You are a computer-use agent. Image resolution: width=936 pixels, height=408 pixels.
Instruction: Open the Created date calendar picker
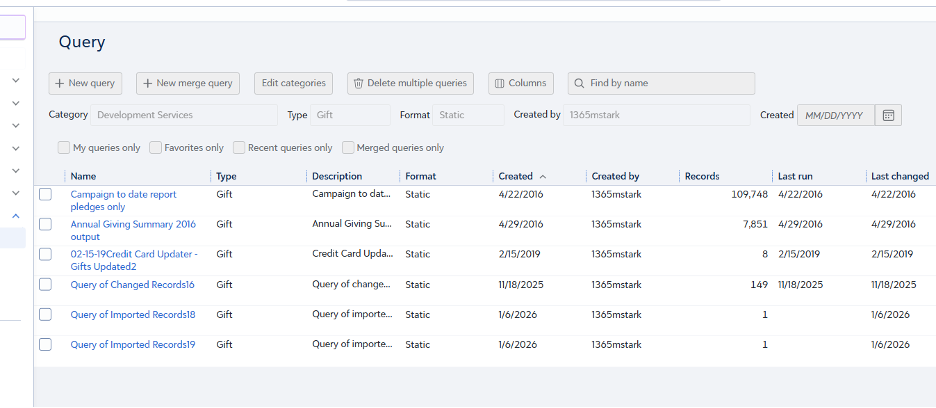(888, 115)
